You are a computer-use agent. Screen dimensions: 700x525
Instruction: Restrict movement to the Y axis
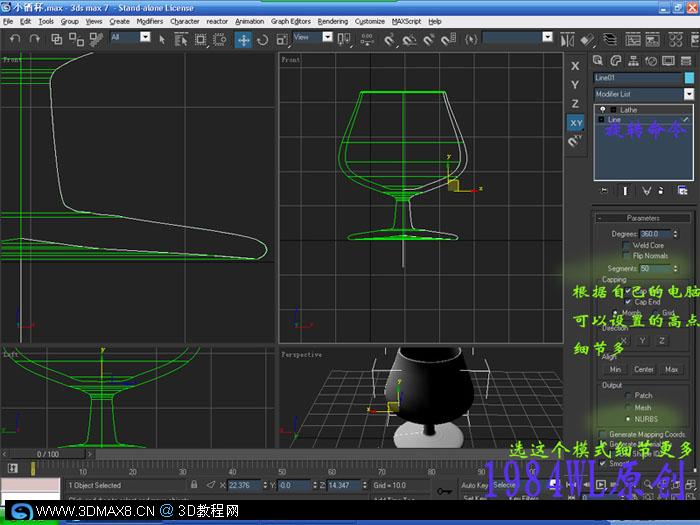[575, 85]
